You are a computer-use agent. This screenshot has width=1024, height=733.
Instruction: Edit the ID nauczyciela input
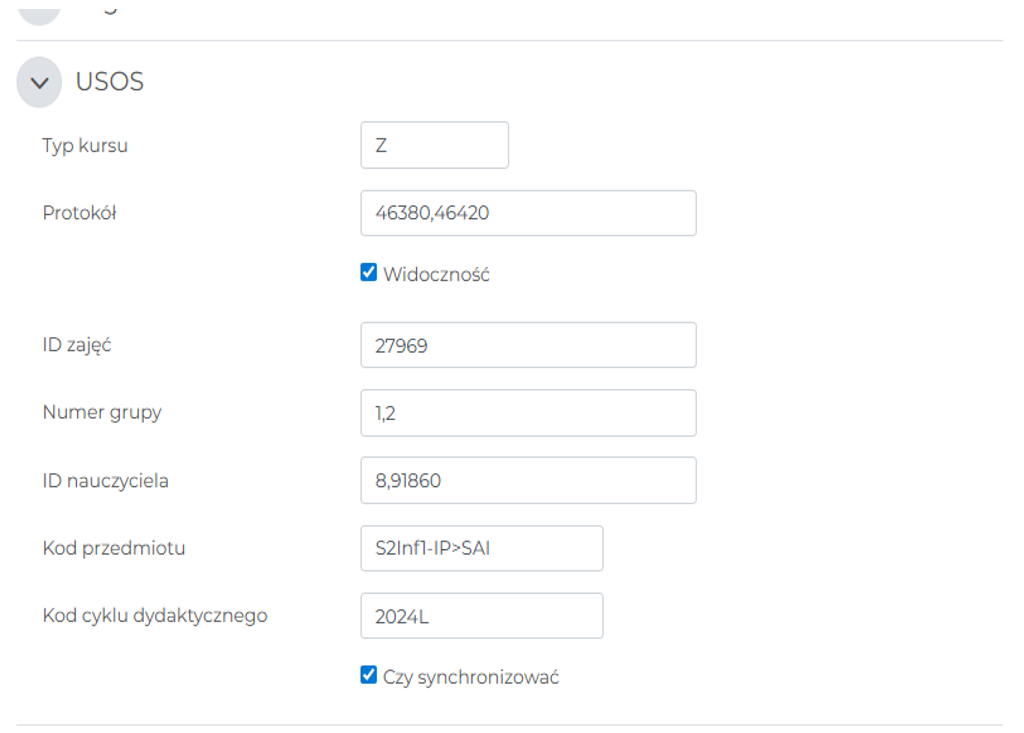tap(528, 481)
